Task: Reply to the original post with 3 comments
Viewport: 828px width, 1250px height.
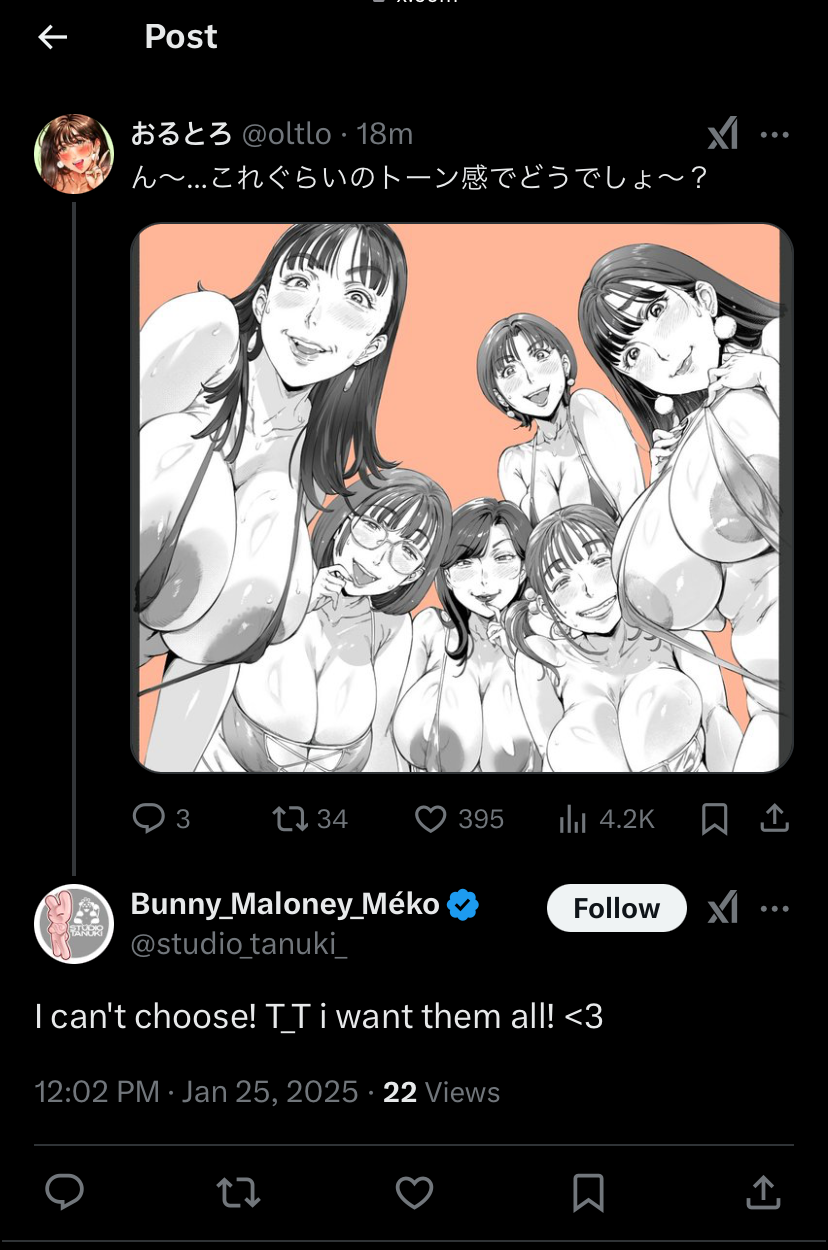Action: click(149, 819)
